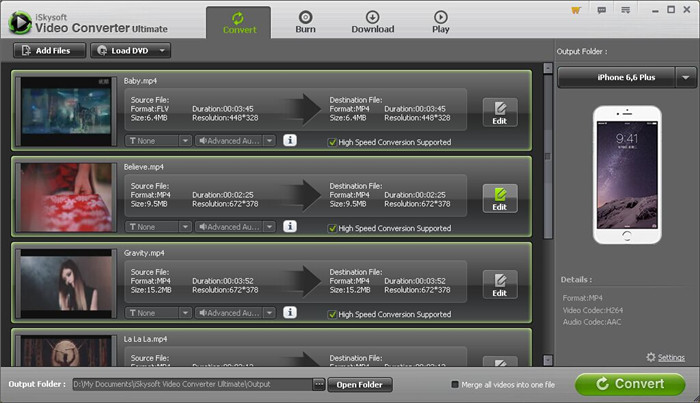The height and width of the screenshot is (403, 700).
Task: Click the iPhone preview image
Action: coord(627,175)
